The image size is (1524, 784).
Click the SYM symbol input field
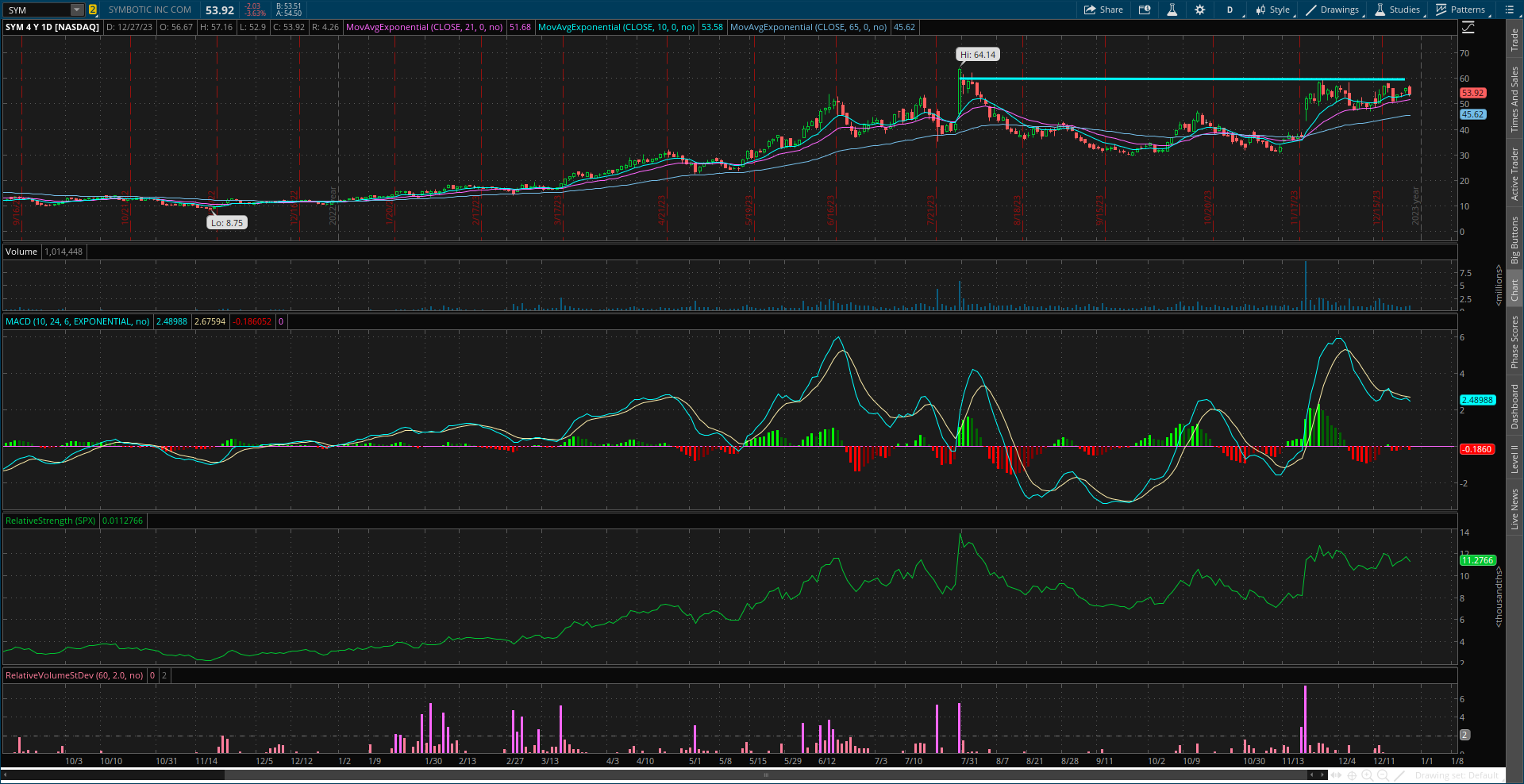(x=37, y=10)
